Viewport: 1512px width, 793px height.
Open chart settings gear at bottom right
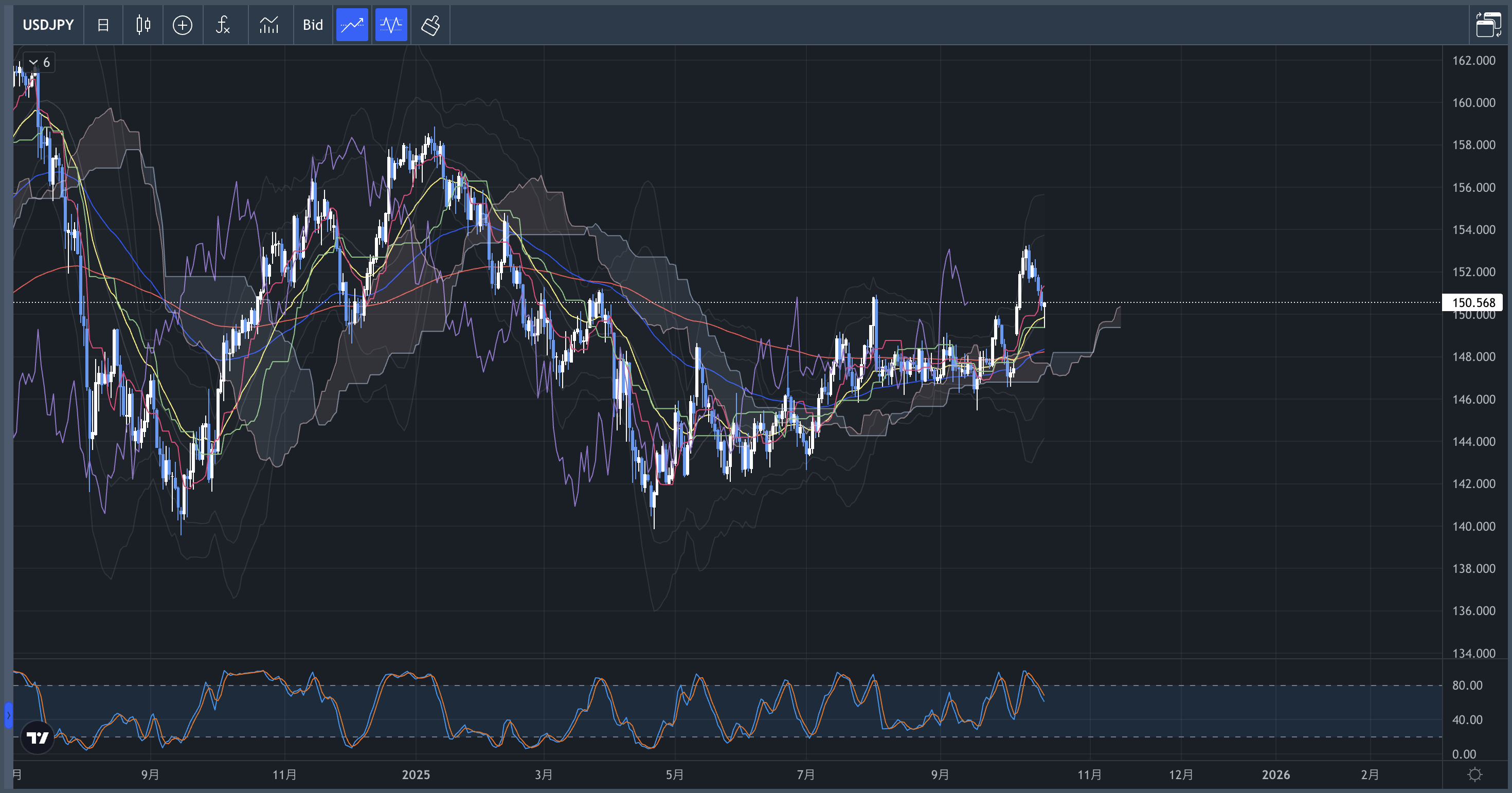coord(1474,775)
